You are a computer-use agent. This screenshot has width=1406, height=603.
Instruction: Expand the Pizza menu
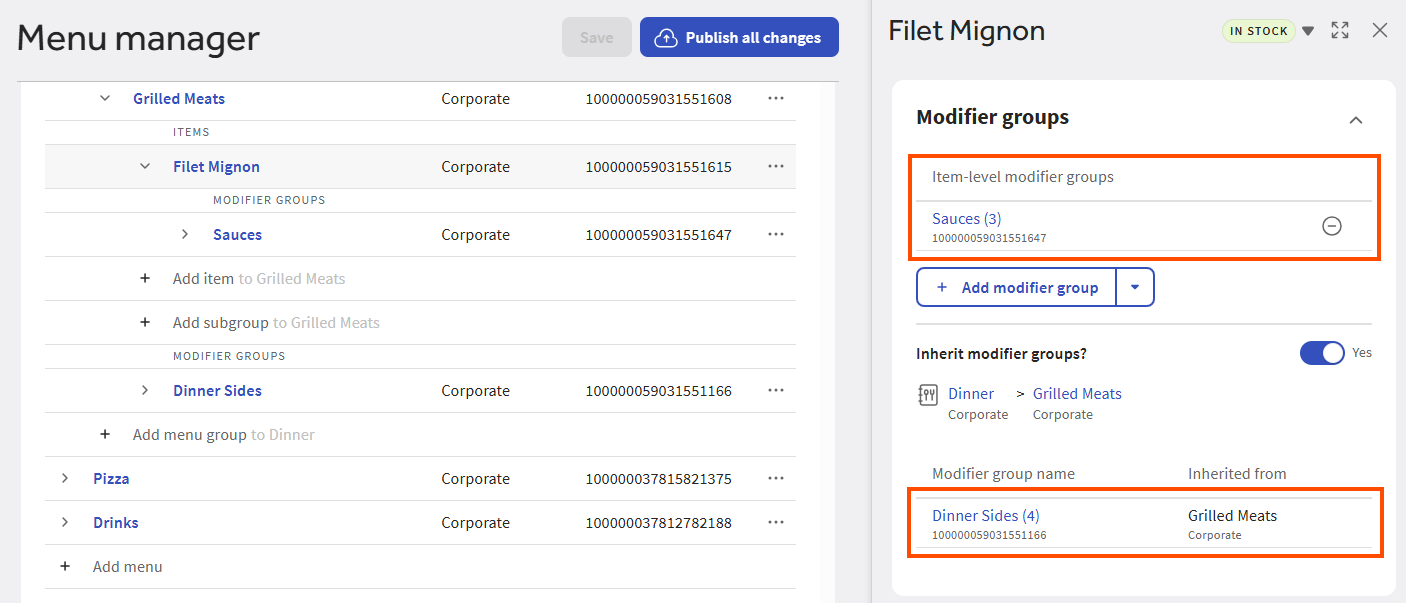coord(65,478)
